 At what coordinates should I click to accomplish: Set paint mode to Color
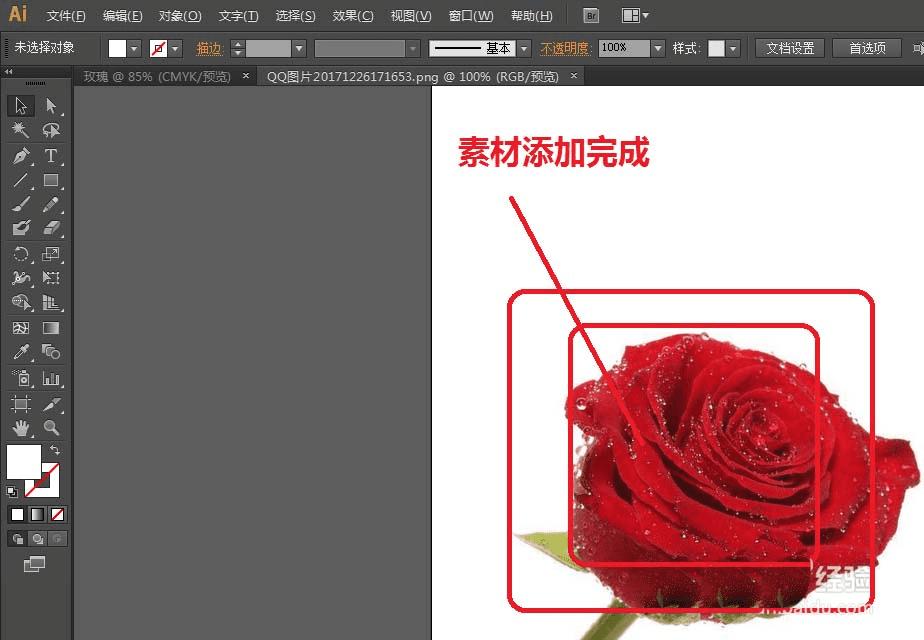[18, 514]
